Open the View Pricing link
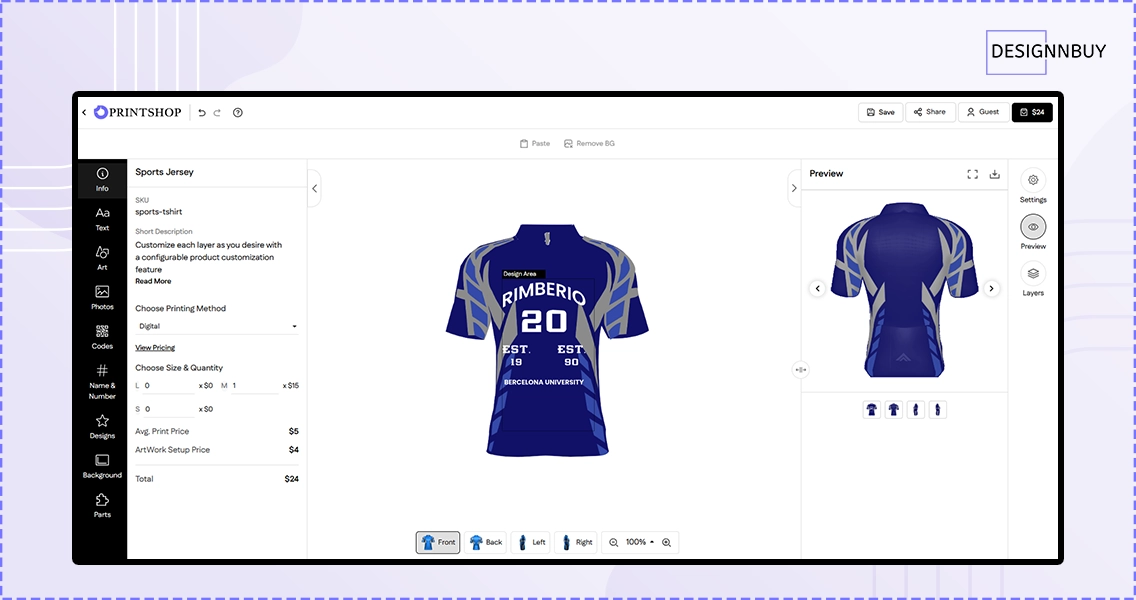 (x=155, y=348)
